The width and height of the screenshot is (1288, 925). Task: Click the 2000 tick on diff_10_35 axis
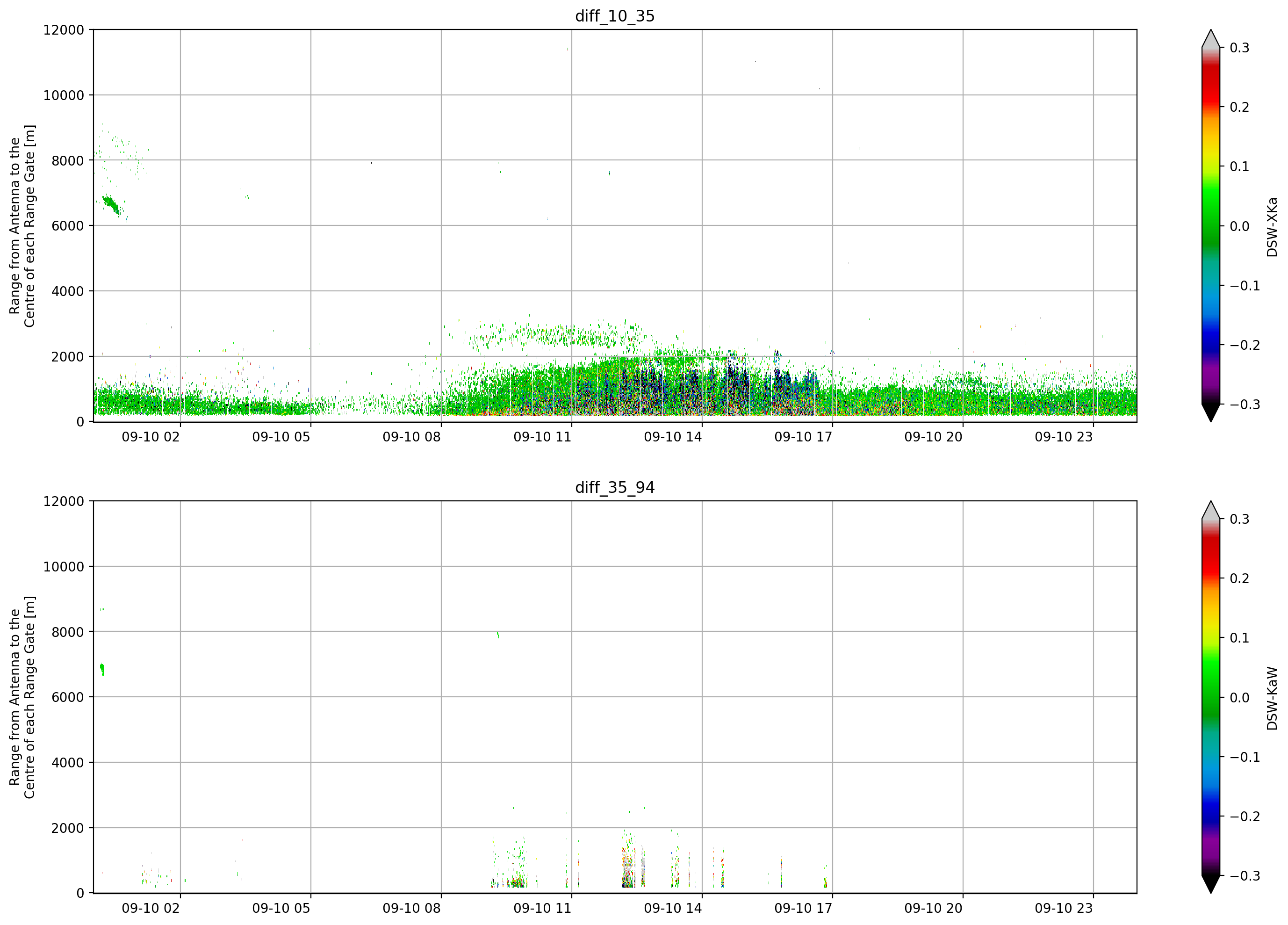[x=68, y=357]
